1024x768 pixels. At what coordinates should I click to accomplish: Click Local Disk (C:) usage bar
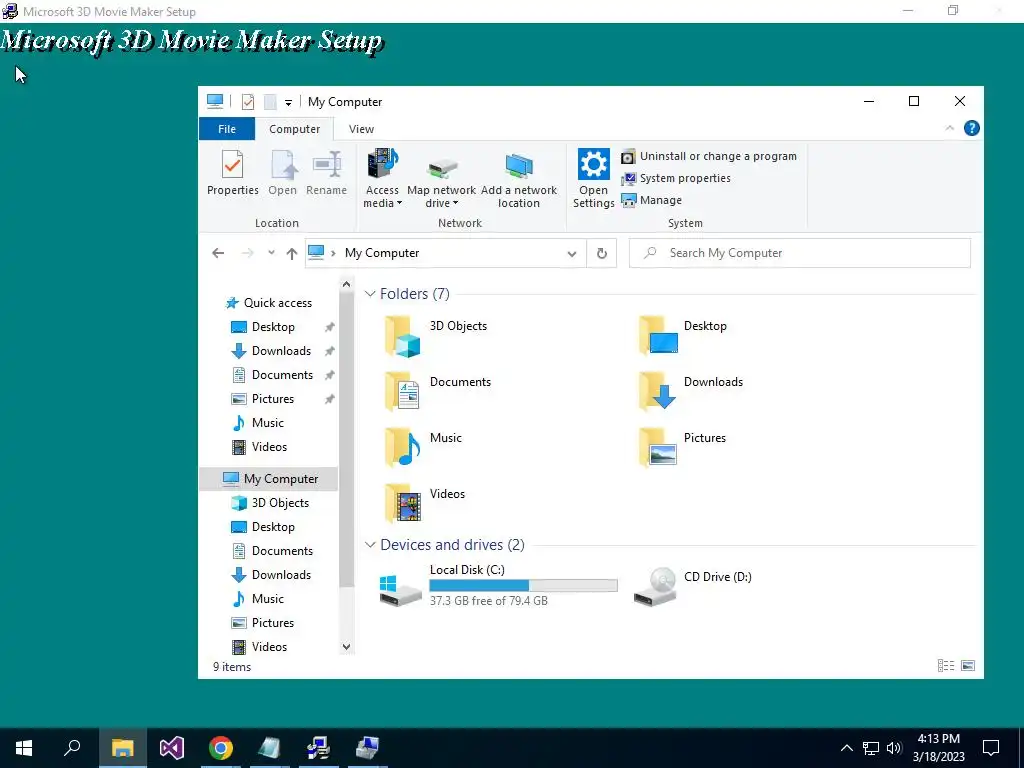(523, 585)
